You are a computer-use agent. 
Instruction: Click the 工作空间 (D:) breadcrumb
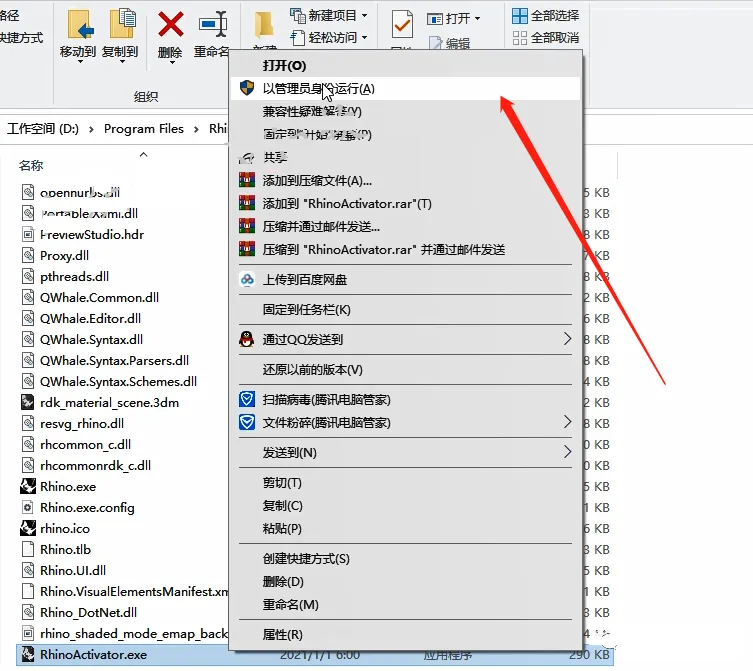pyautogui.click(x=43, y=129)
